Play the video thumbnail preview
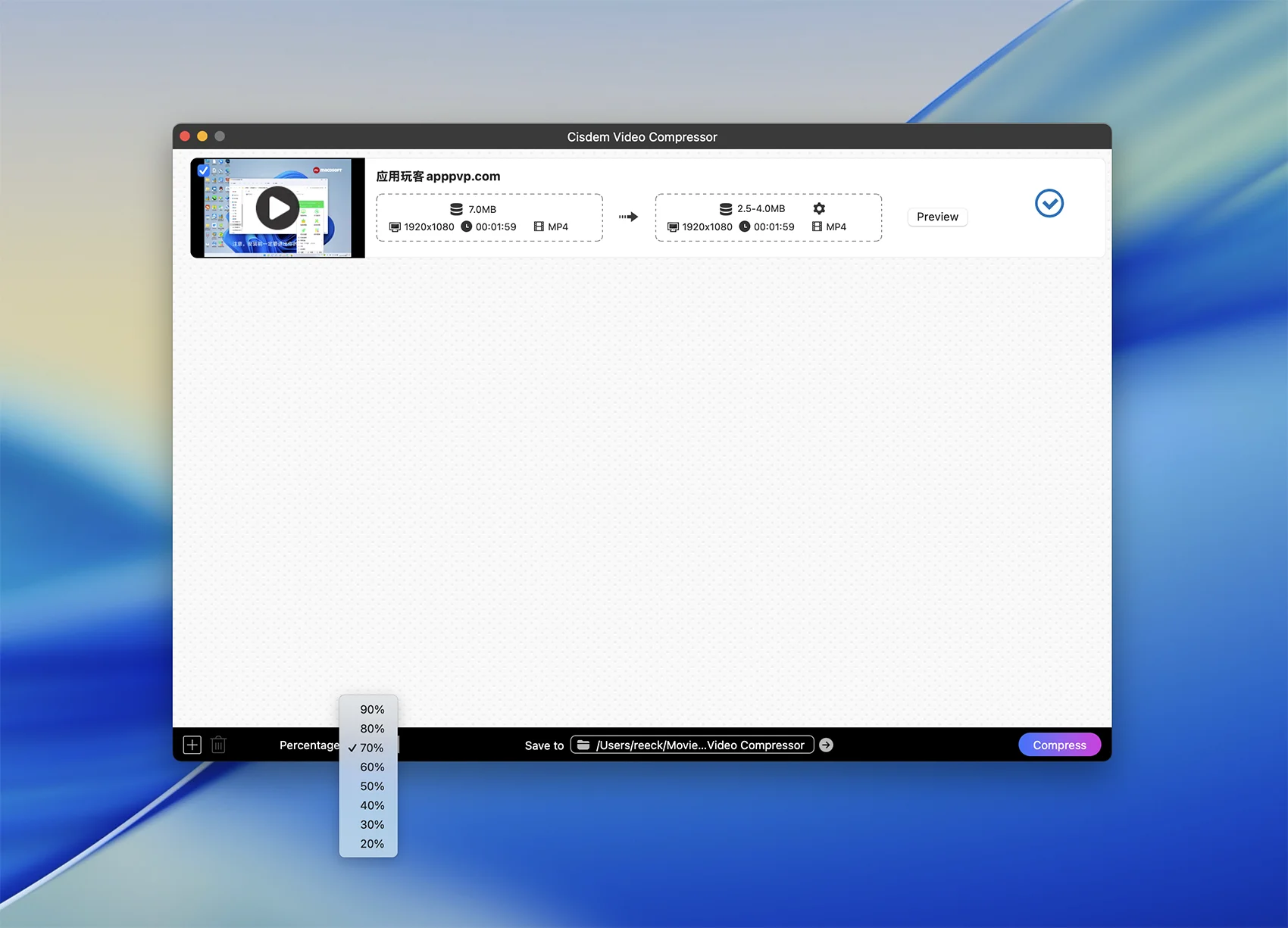1288x928 pixels. coord(277,208)
